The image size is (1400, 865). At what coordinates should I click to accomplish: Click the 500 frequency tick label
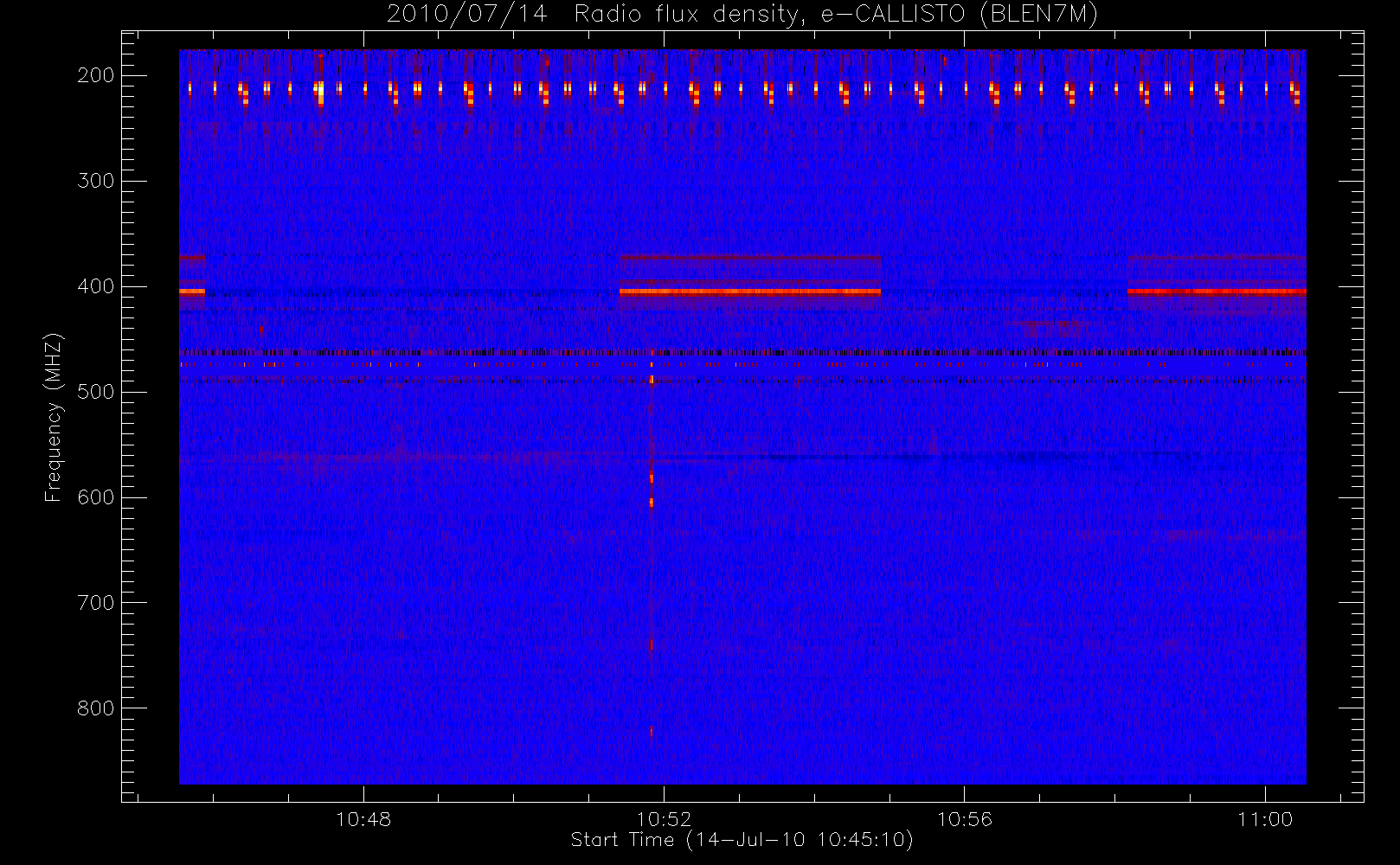coord(95,392)
